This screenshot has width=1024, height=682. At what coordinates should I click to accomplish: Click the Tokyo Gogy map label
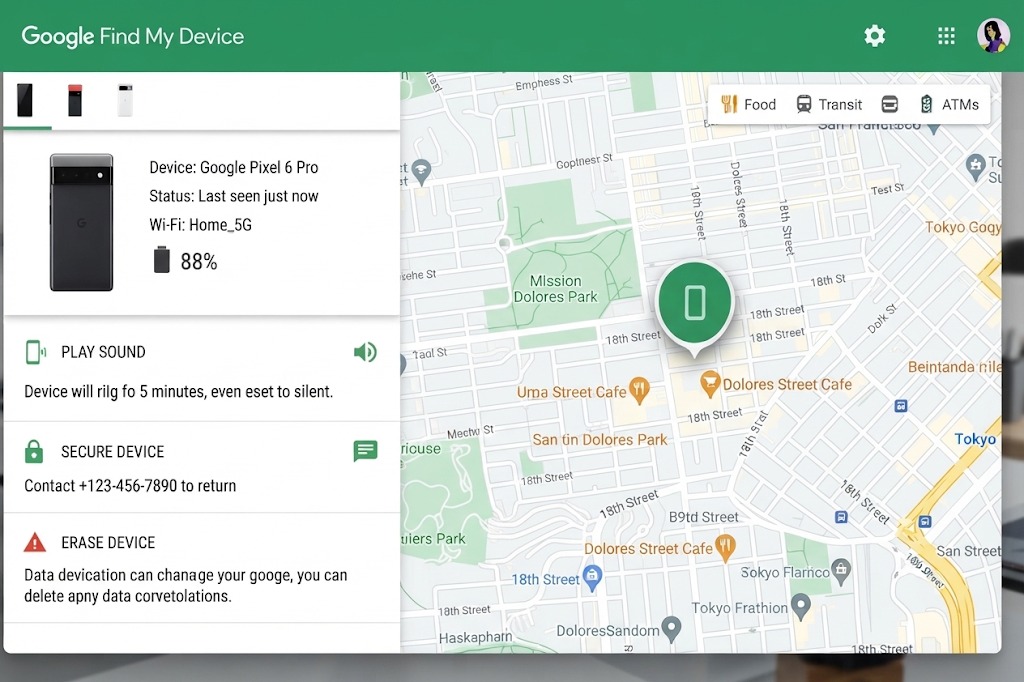(963, 227)
